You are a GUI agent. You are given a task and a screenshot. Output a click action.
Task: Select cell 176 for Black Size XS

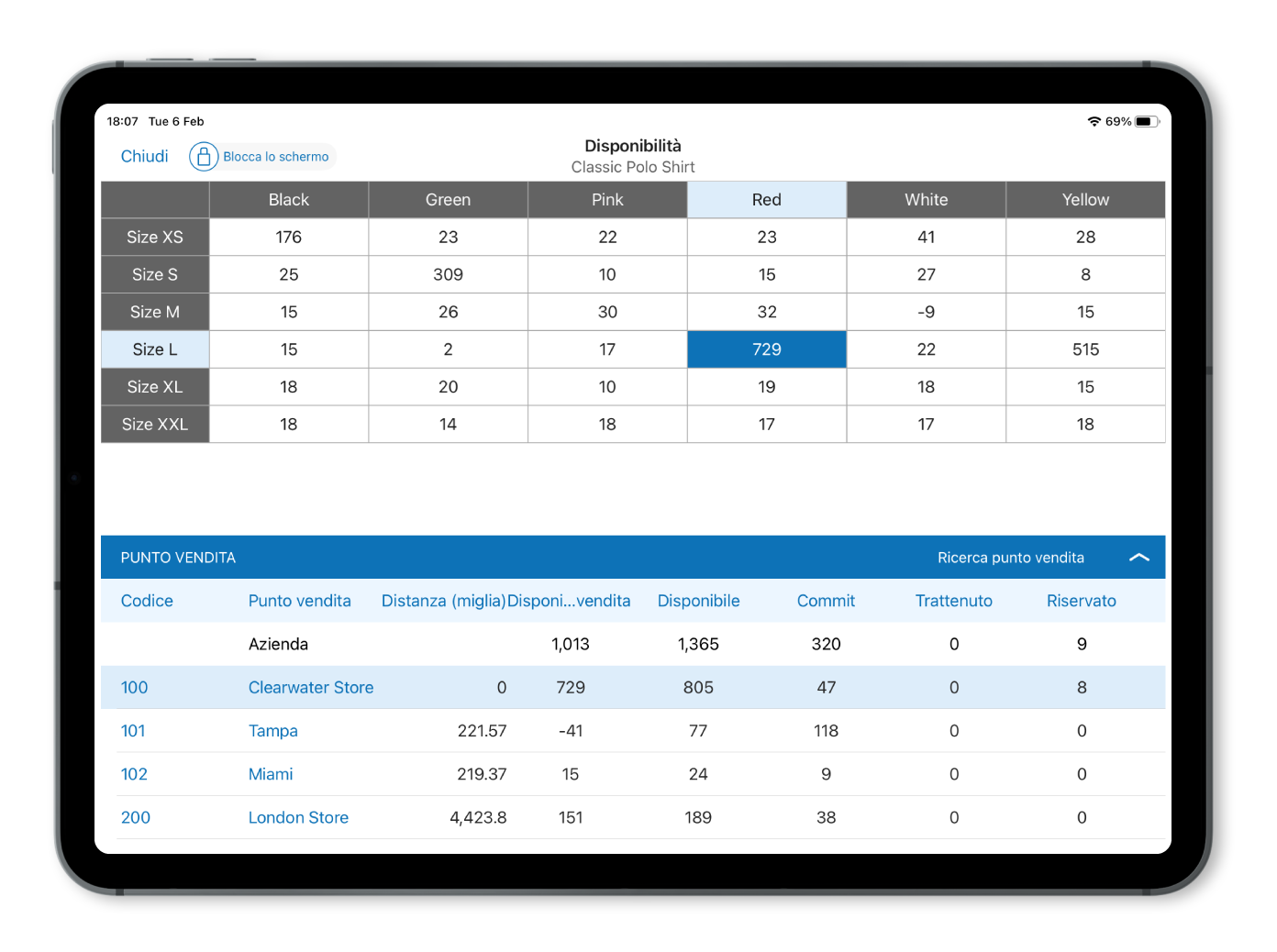pos(289,238)
